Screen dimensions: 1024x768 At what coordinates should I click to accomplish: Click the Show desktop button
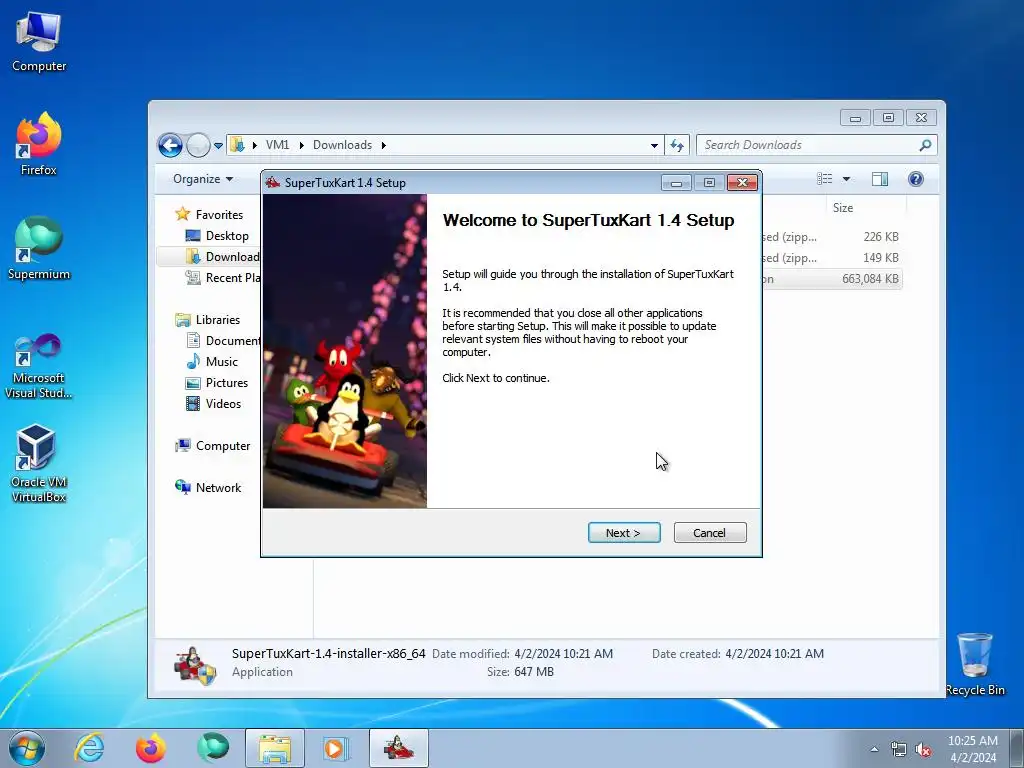click(x=1017, y=748)
